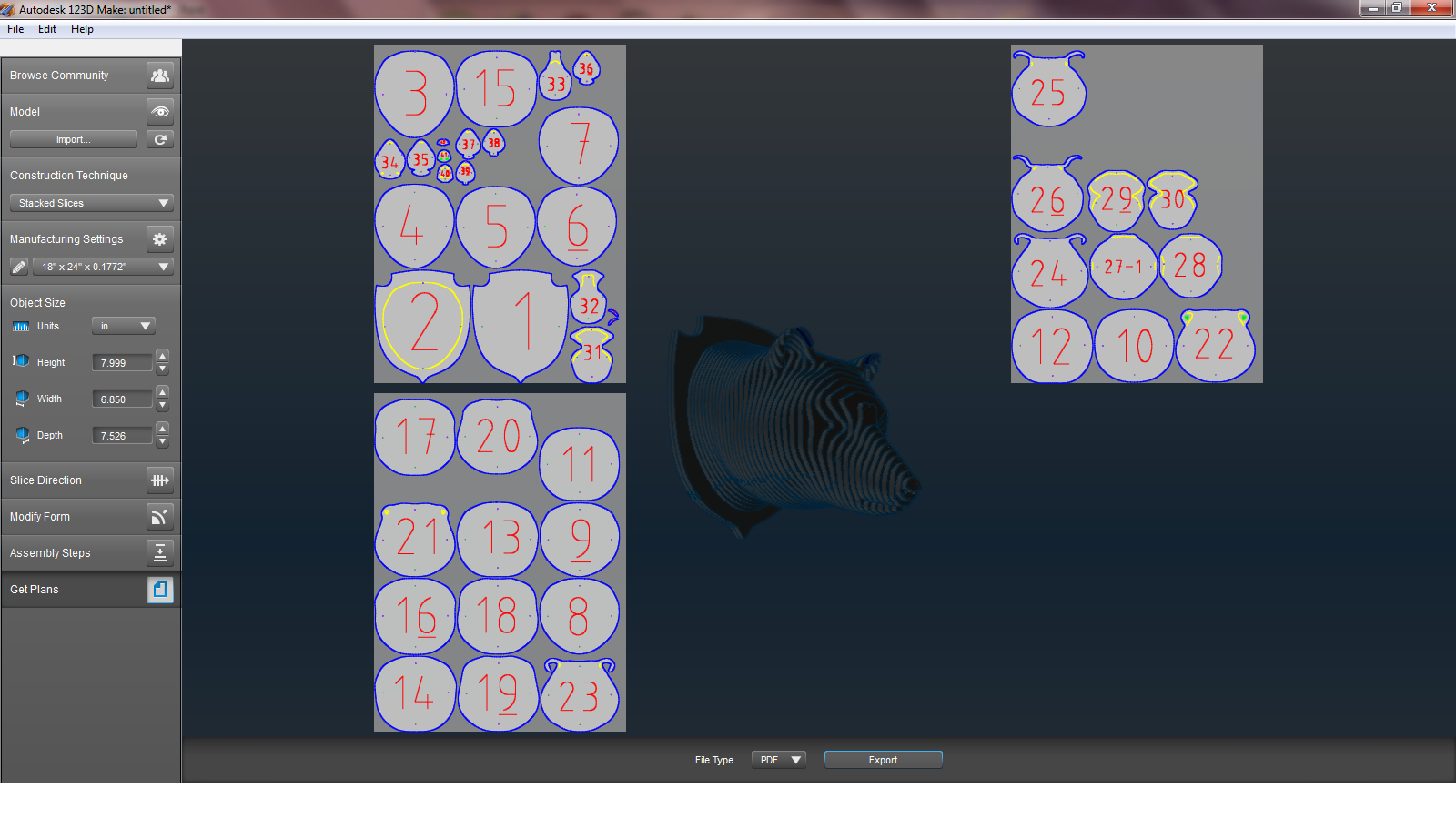Select slice number 10 on the sheet

[x=1135, y=346]
